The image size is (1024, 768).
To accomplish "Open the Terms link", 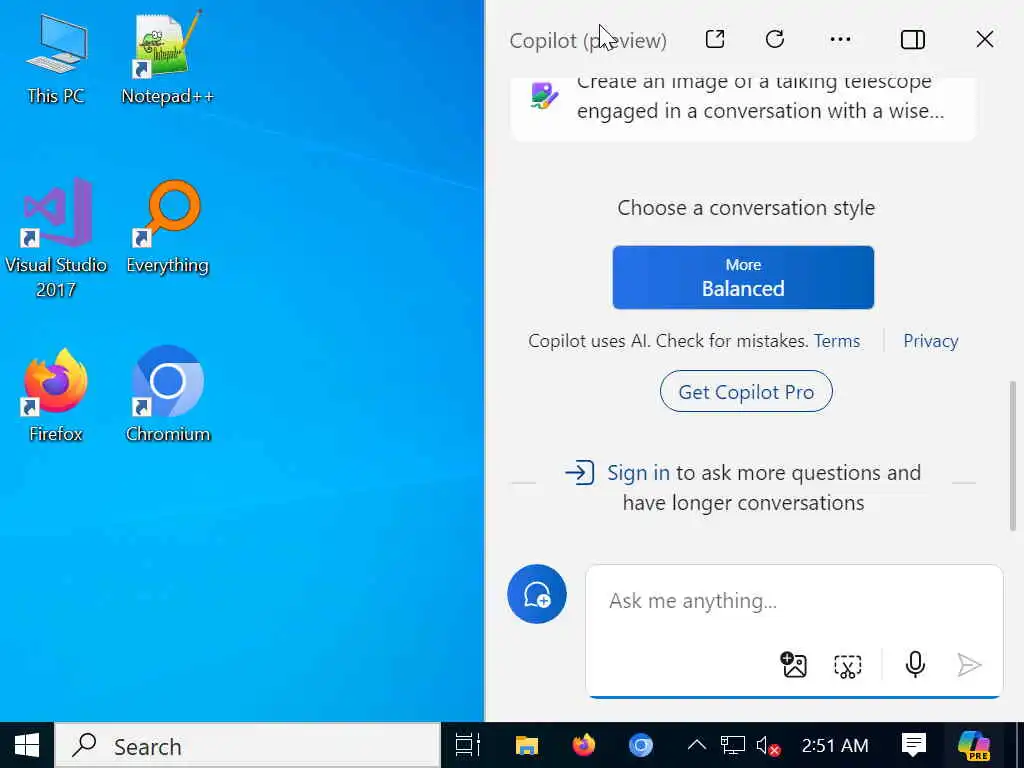I will coord(837,341).
